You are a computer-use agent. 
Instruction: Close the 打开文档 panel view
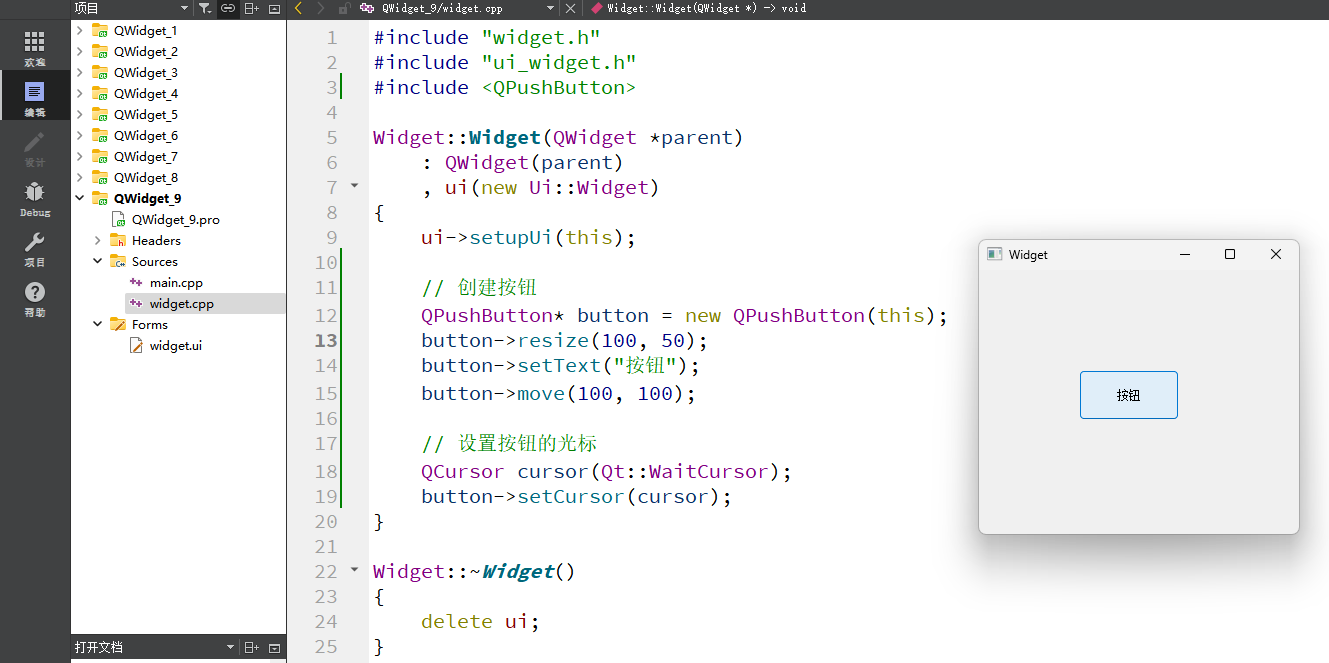(275, 648)
